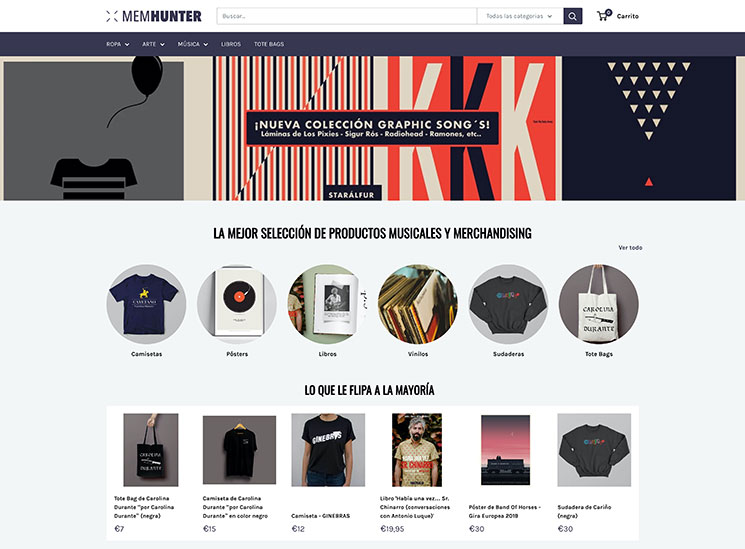Expand the ROPA menu
Viewport: 745px width, 549px height.
[x=117, y=44]
